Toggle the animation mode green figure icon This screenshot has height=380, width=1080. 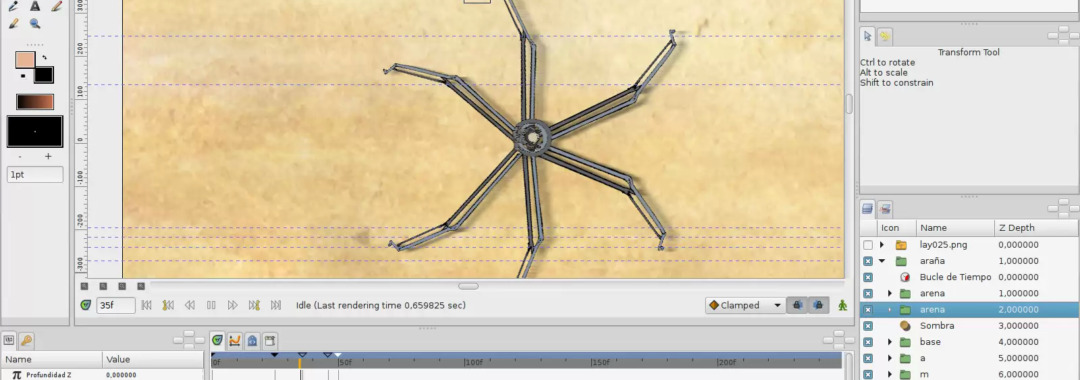coord(842,305)
